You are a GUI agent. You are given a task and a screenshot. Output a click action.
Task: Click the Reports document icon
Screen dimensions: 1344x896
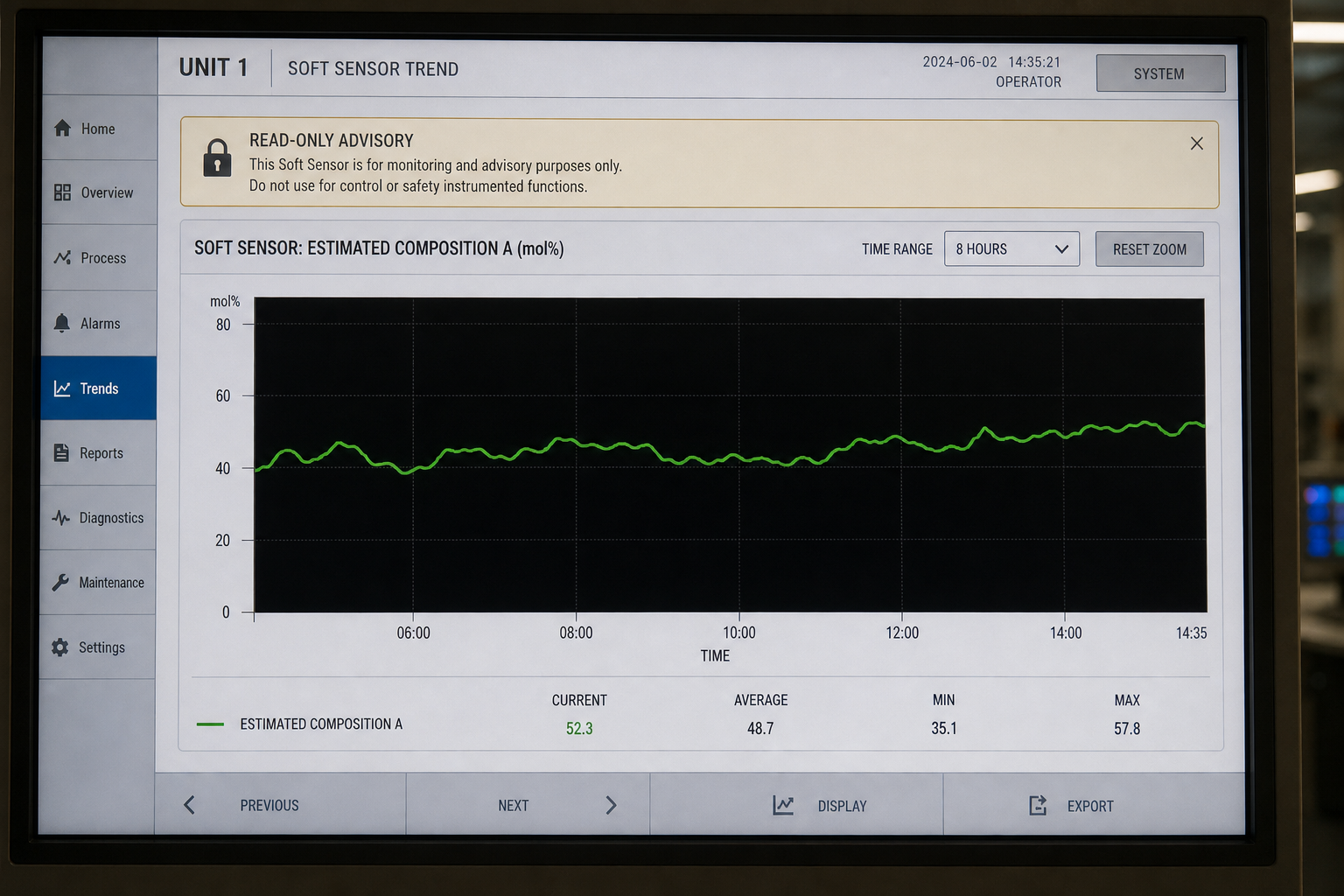61,452
